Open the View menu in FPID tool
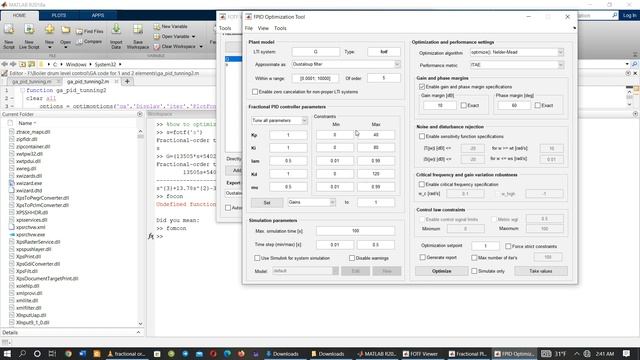The width and height of the screenshot is (640, 360). 263,28
